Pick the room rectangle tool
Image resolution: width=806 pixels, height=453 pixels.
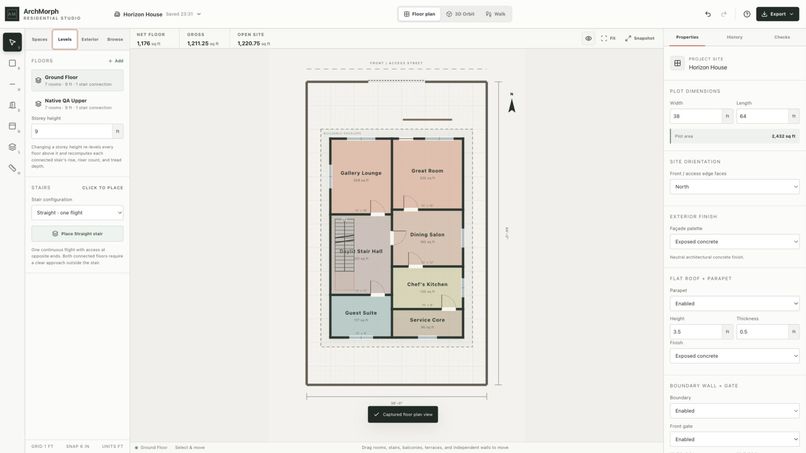click(12, 63)
